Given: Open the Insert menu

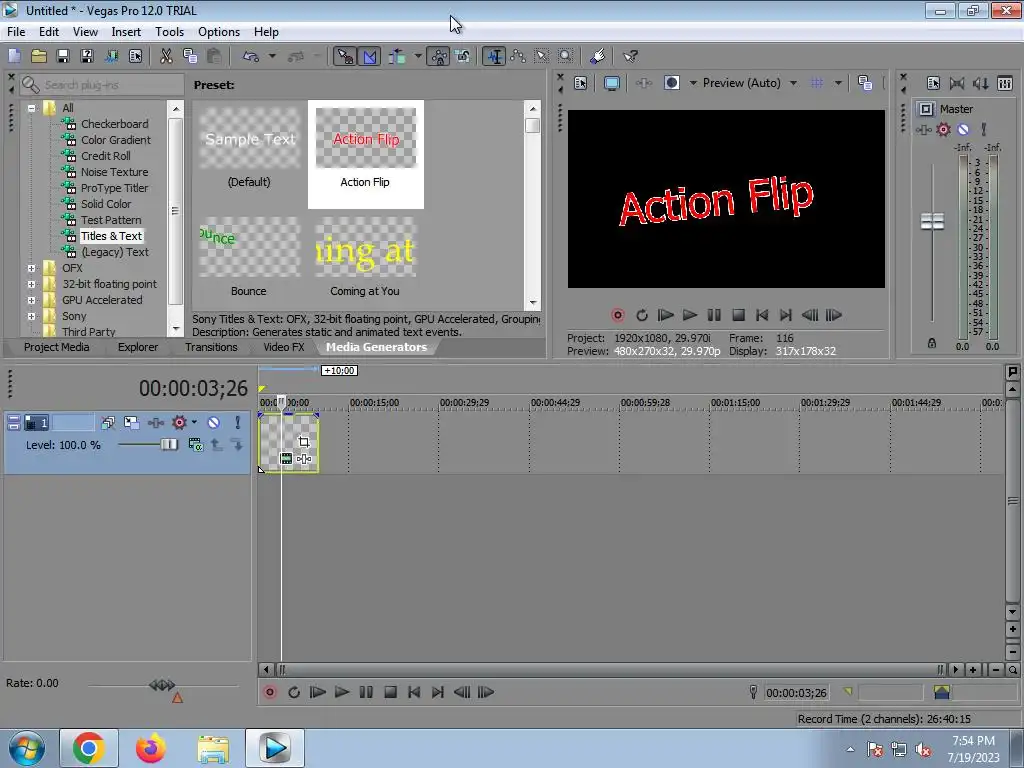Looking at the screenshot, I should pyautogui.click(x=126, y=32).
